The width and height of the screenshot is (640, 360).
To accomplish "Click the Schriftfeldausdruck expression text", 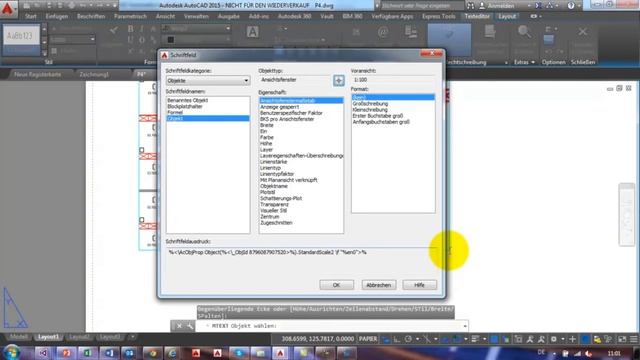I will tap(268, 252).
